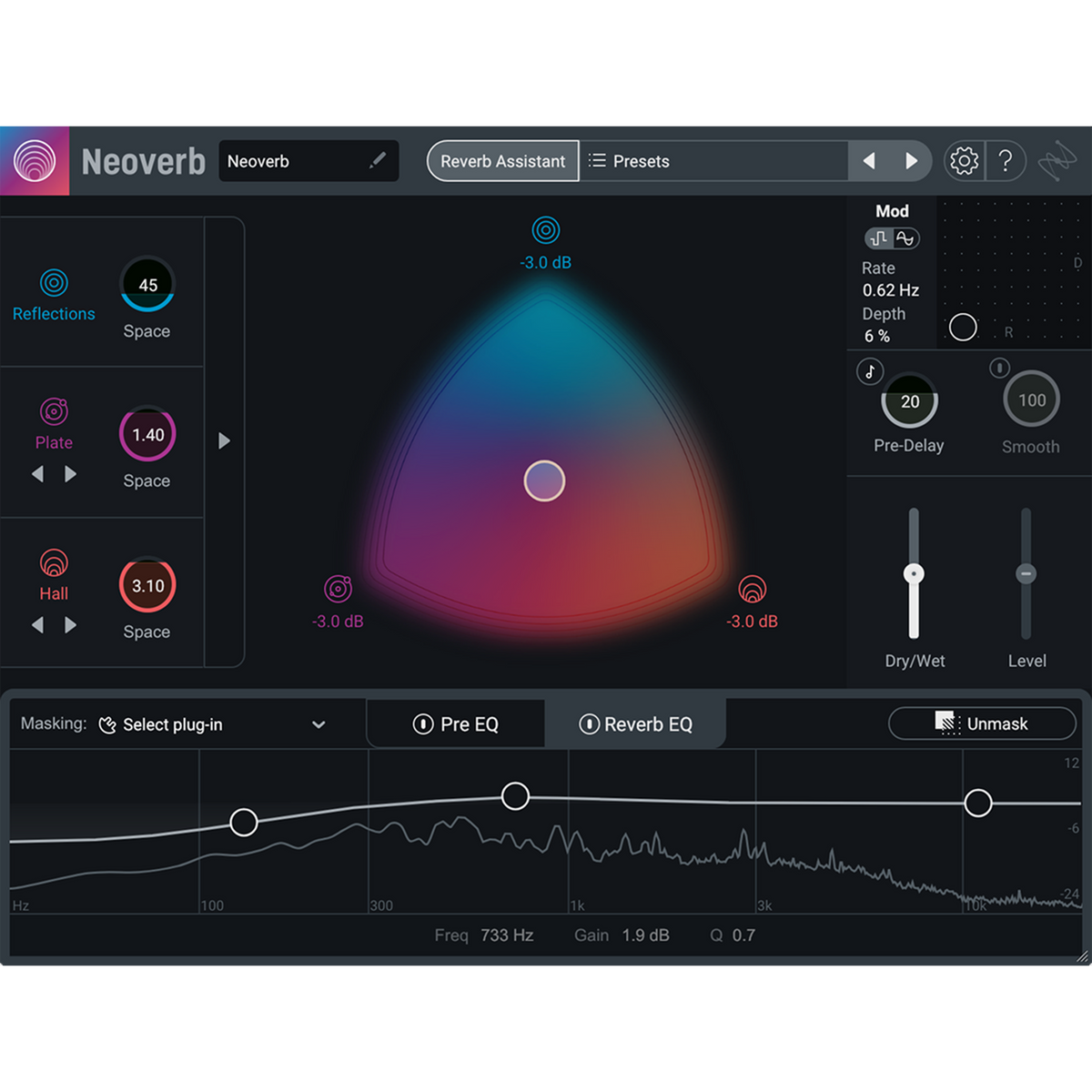
Task: Click Freq value 733 Hz
Action: (x=507, y=935)
